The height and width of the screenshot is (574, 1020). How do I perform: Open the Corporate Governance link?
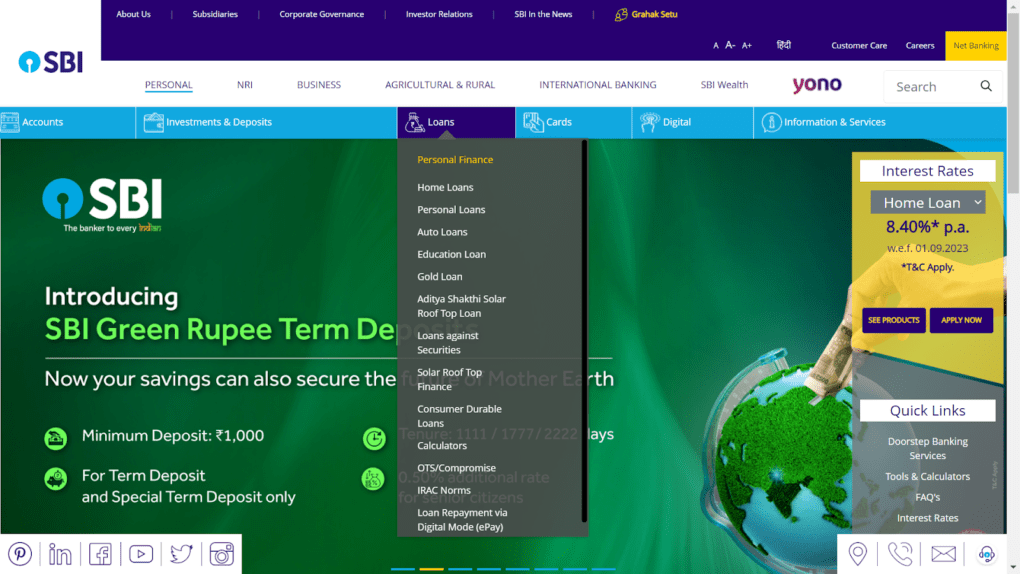pyautogui.click(x=321, y=14)
